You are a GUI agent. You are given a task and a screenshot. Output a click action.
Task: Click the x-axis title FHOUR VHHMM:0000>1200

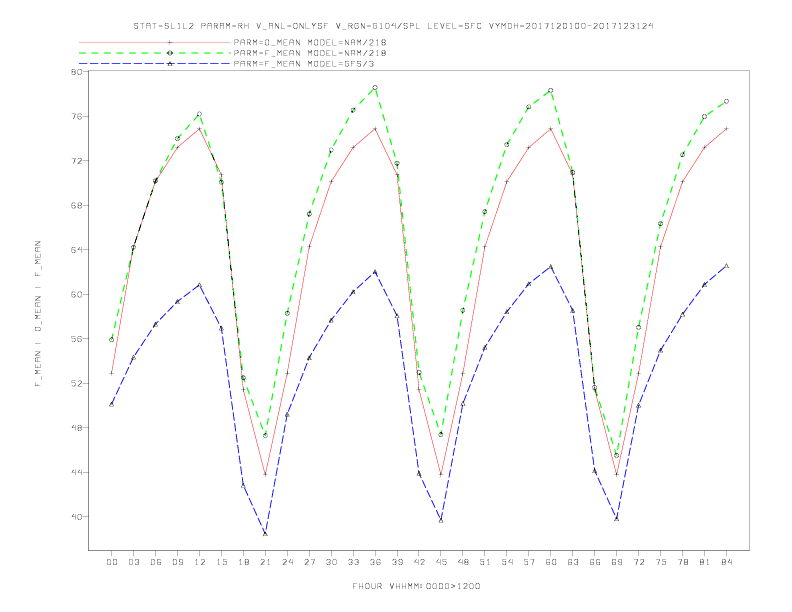click(416, 586)
